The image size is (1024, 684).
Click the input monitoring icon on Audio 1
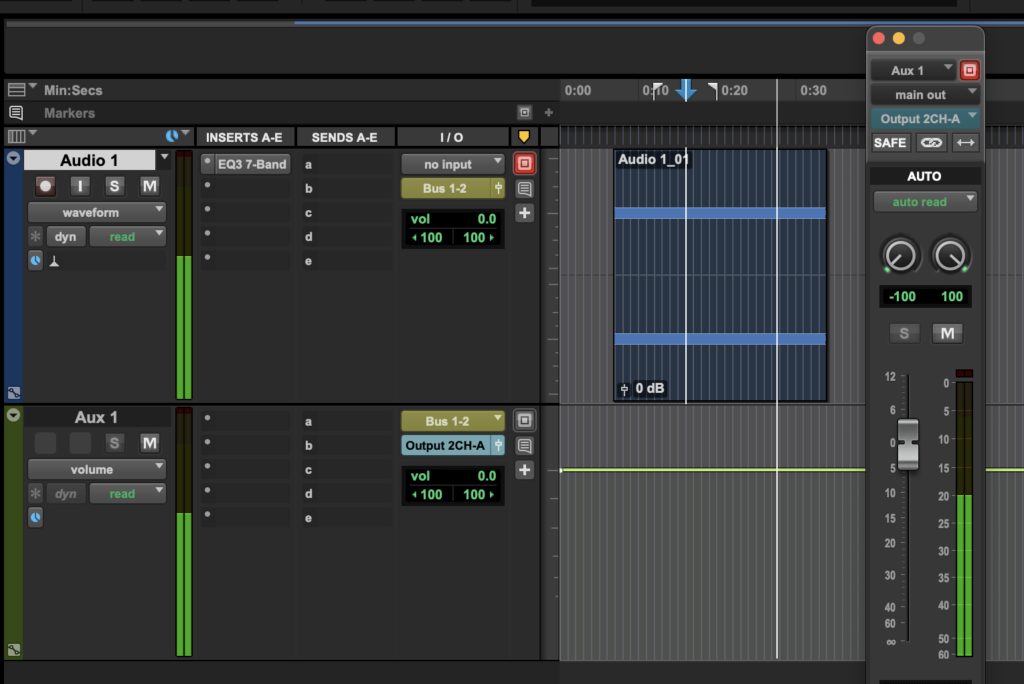80,185
